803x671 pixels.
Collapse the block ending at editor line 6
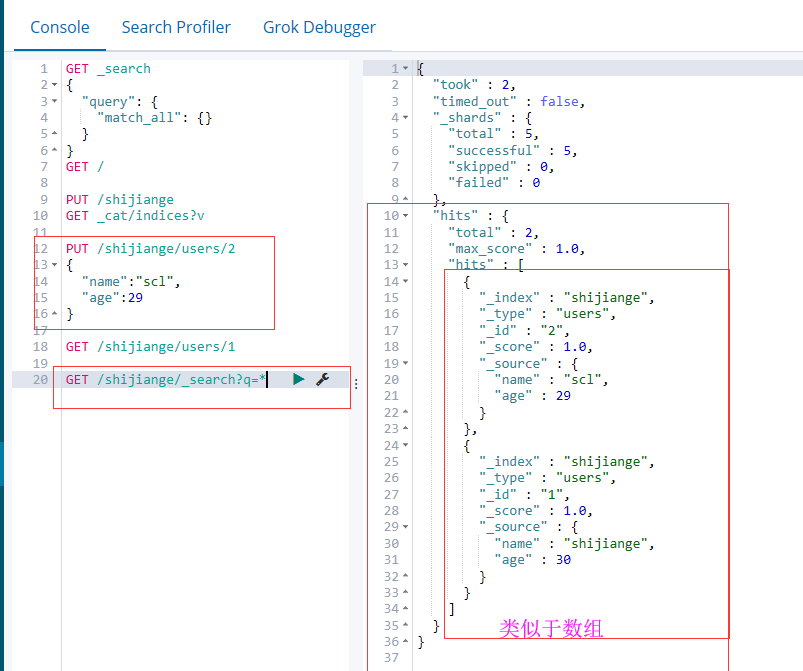pyautogui.click(x=55, y=151)
